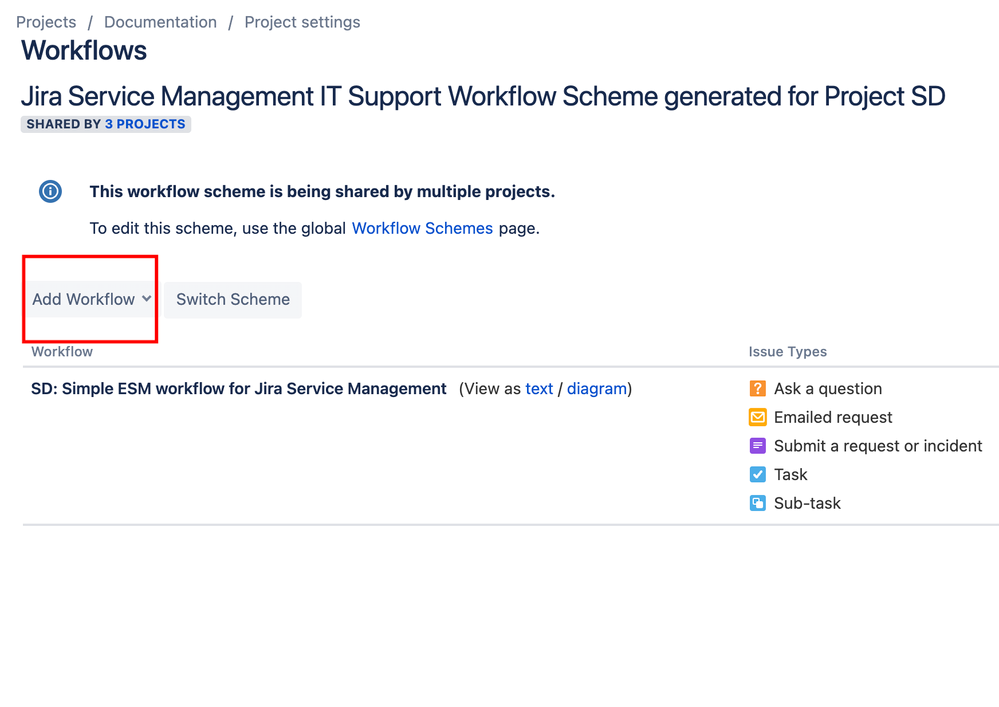
Task: Click the Workflow column header
Action: tap(62, 352)
